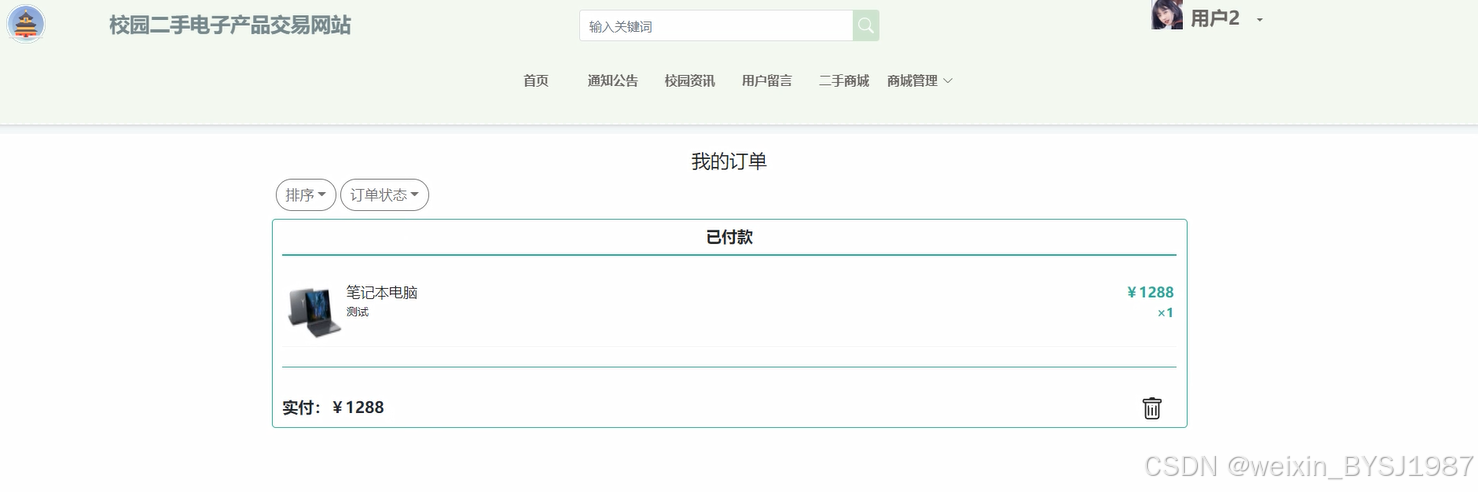Image resolution: width=1478 pixels, height=492 pixels.
Task: Click the 已付款 order status header
Action: (729, 237)
